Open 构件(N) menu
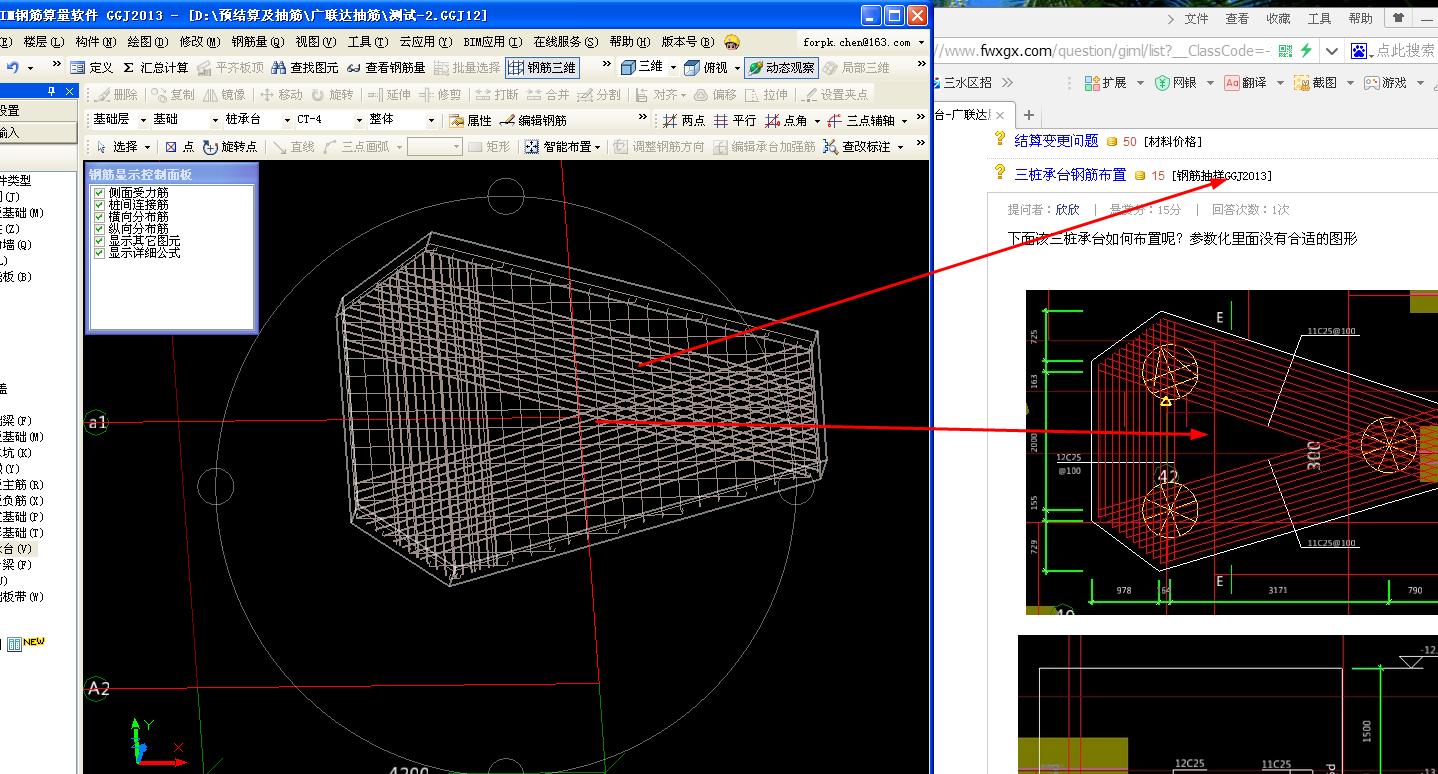Image resolution: width=1438 pixels, height=774 pixels. (x=96, y=41)
